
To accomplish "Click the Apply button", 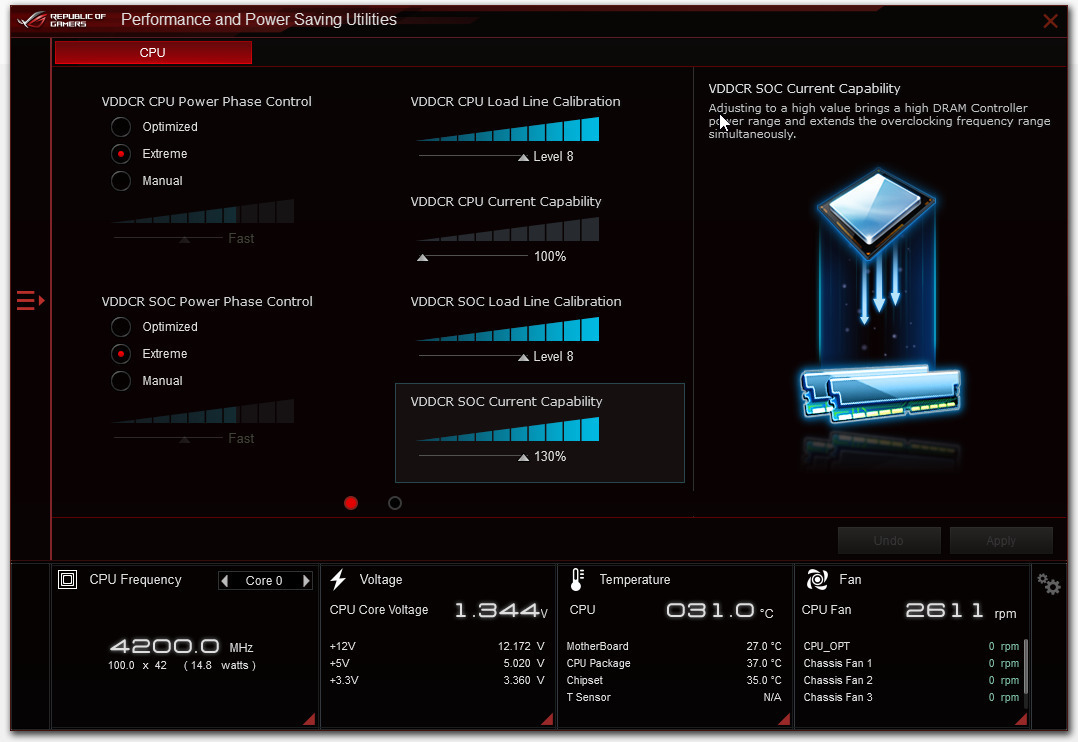I will point(1001,541).
